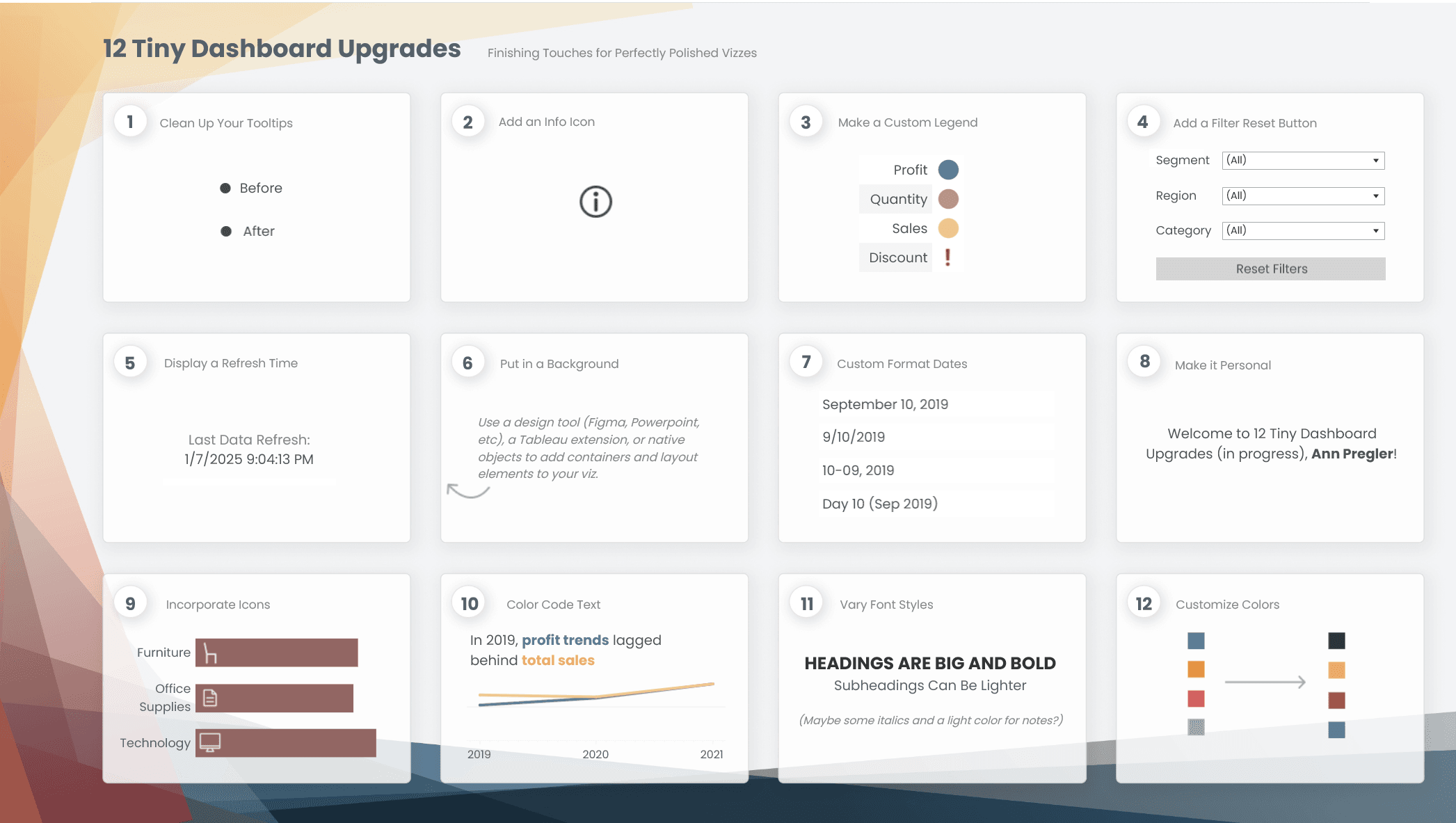Image resolution: width=1456 pixels, height=823 pixels.
Task: Click the info icon in card 2
Action: (595, 202)
